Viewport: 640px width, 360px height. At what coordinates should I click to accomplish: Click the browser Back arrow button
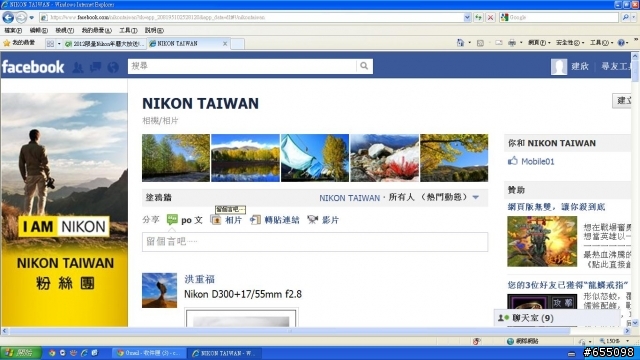click(x=8, y=17)
